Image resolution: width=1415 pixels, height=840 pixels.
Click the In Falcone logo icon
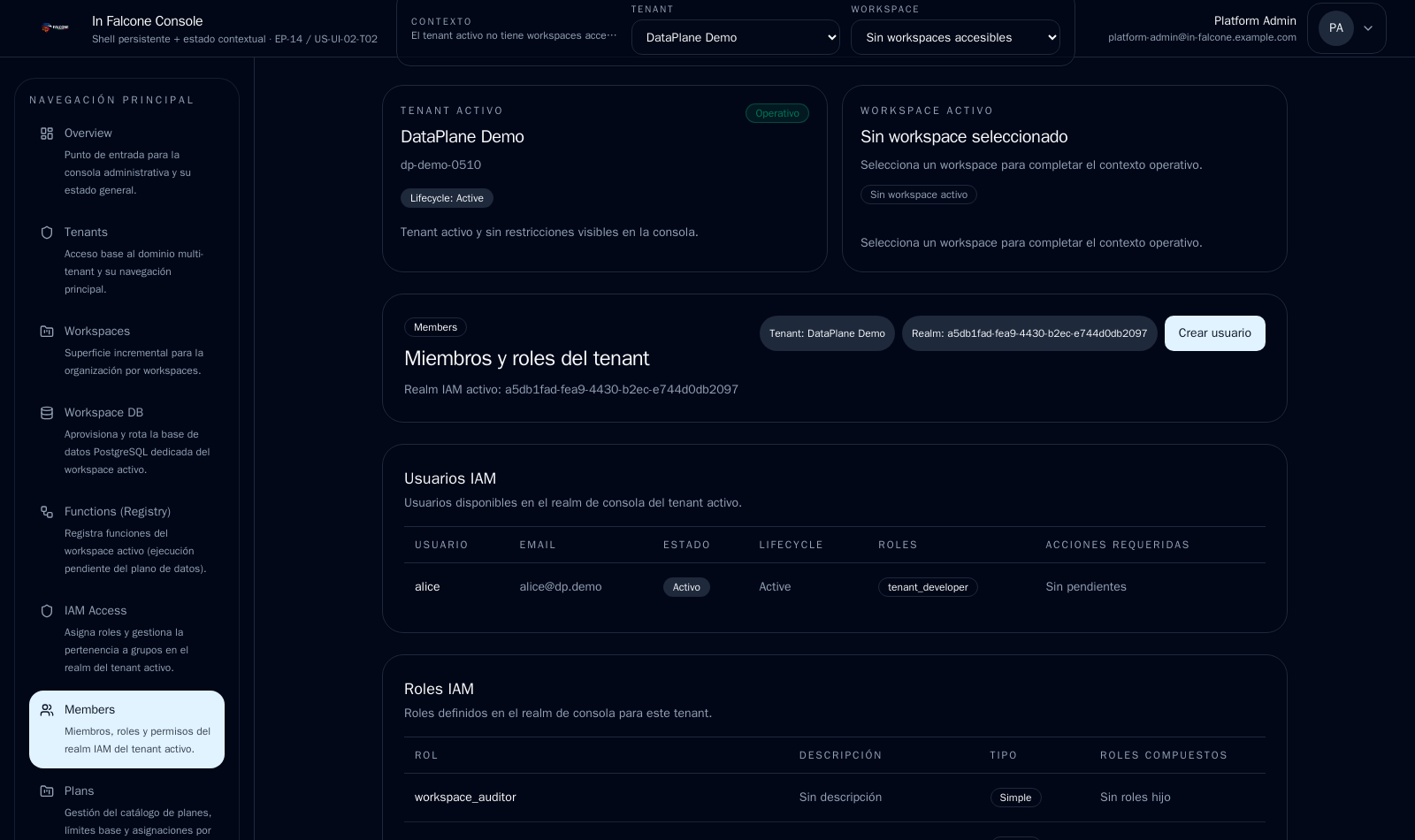56,28
